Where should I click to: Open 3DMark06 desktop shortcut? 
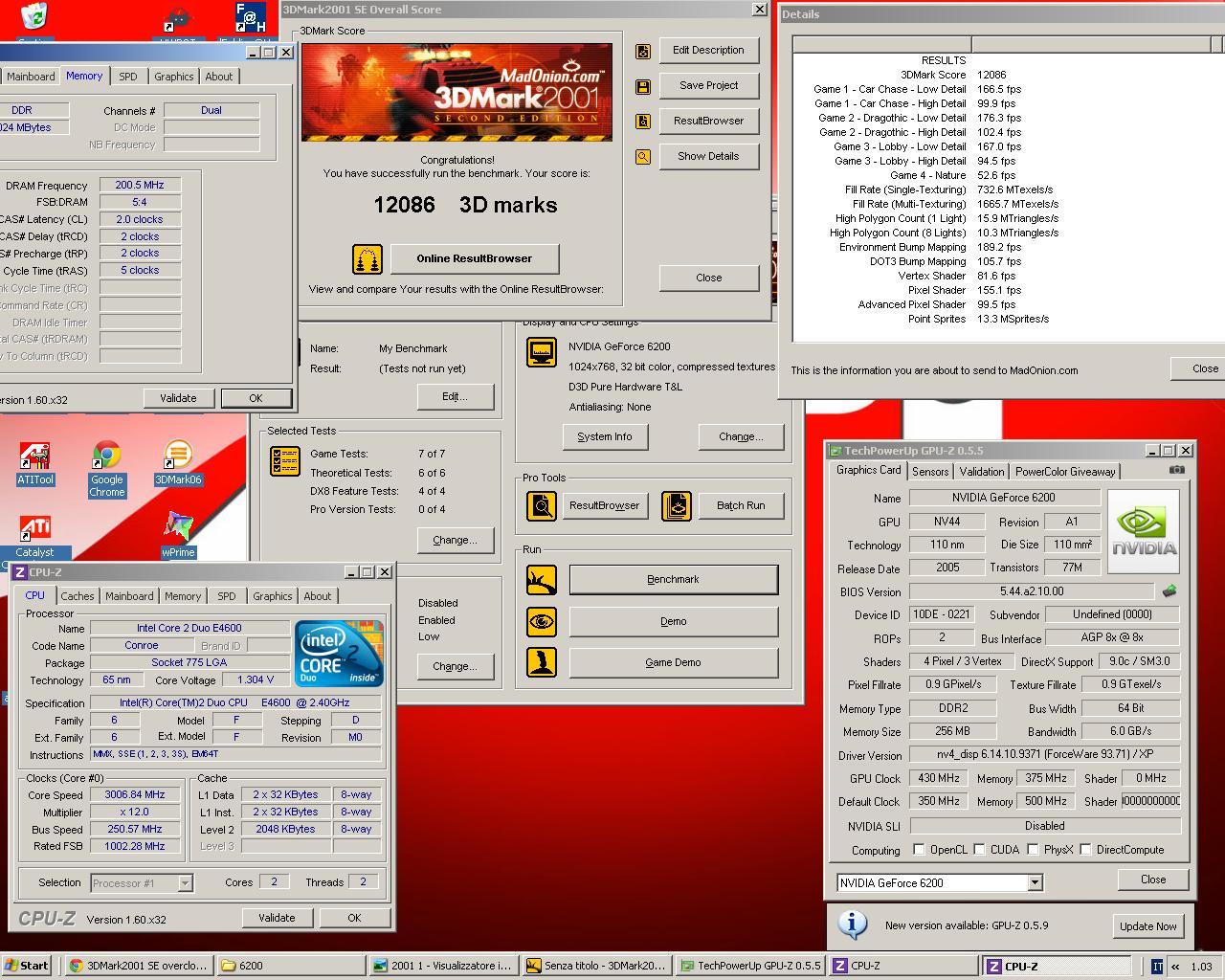pos(178,464)
